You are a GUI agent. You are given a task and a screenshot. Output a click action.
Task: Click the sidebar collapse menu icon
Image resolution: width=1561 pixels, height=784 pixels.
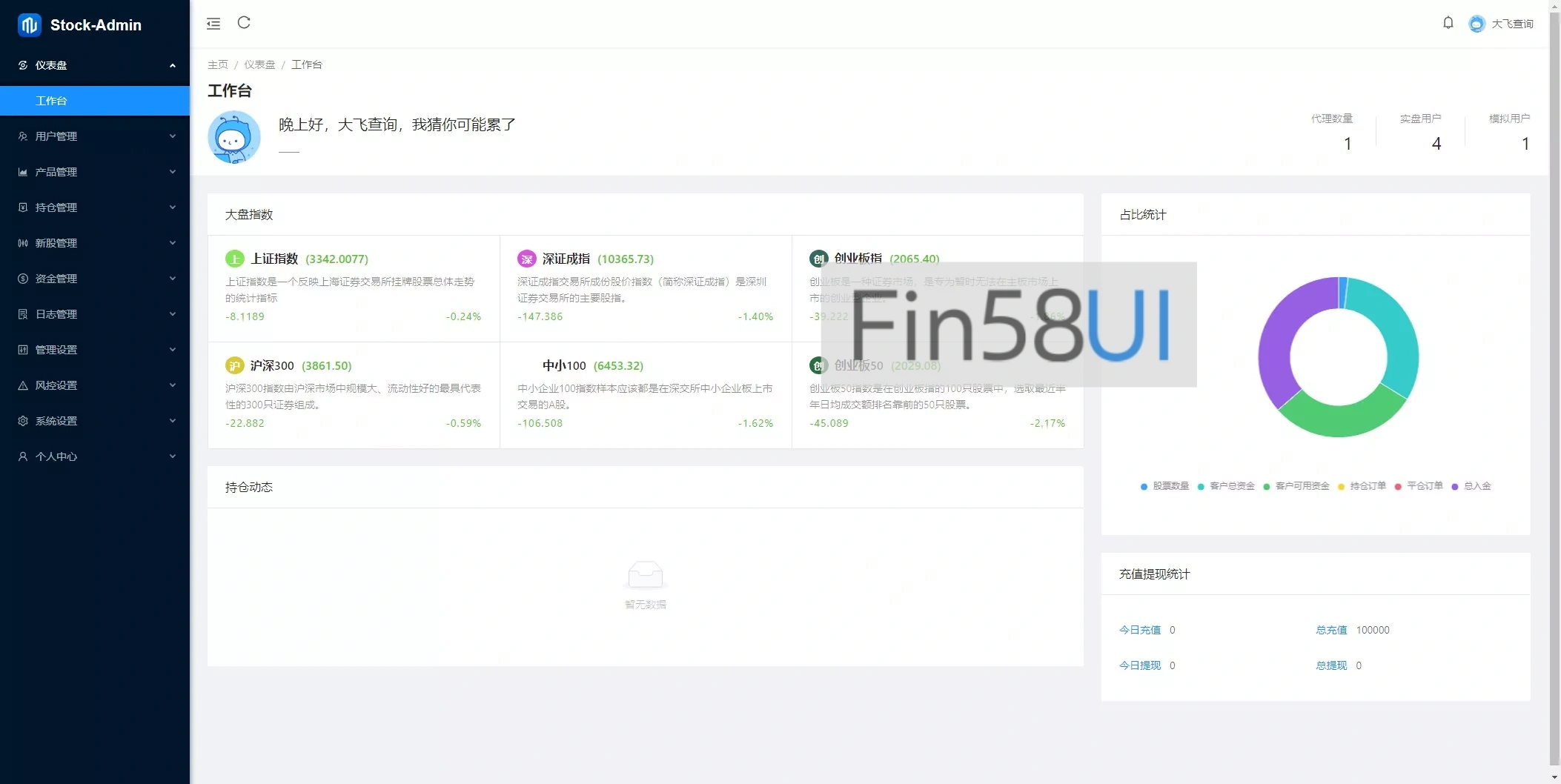(213, 24)
